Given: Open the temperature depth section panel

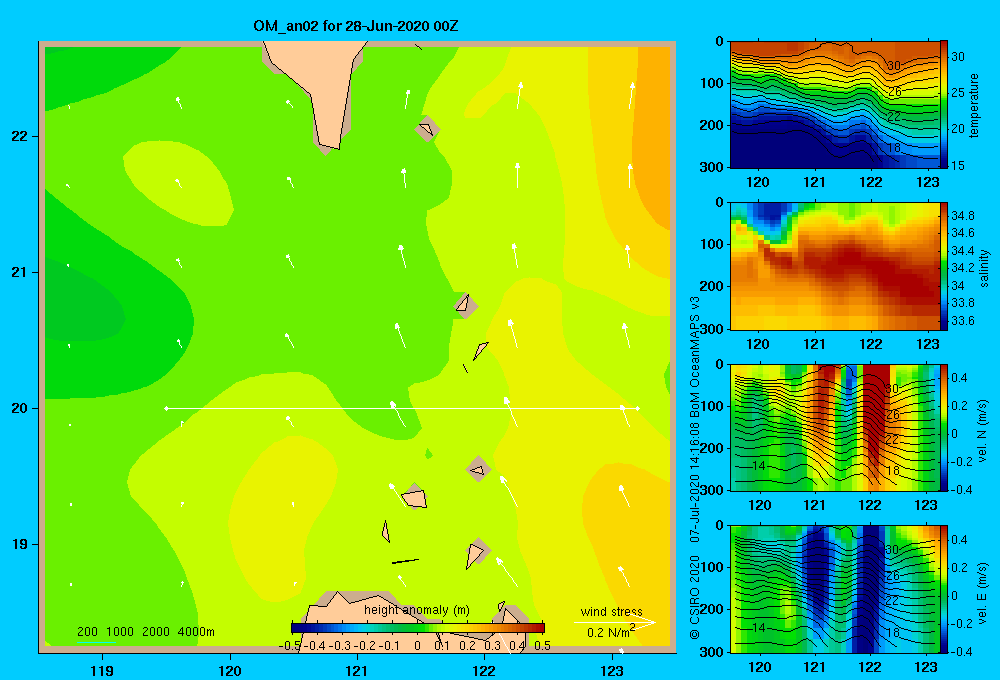Looking at the screenshot, I should (x=835, y=105).
